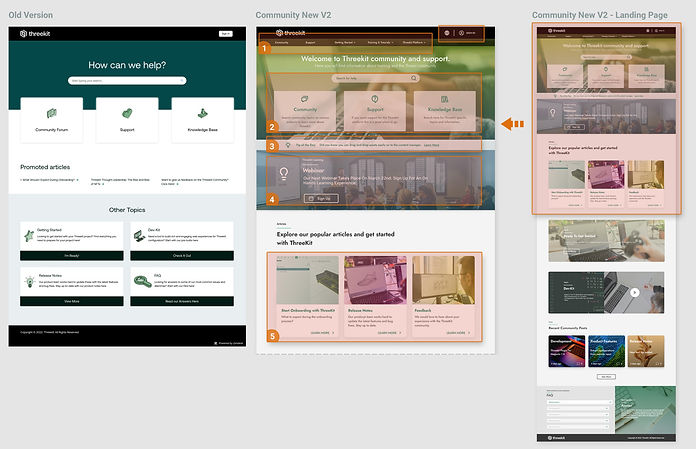Viewport: 696px width, 449px height.
Task: Open first promoted article about Onboarding
Action: [x=49, y=180]
